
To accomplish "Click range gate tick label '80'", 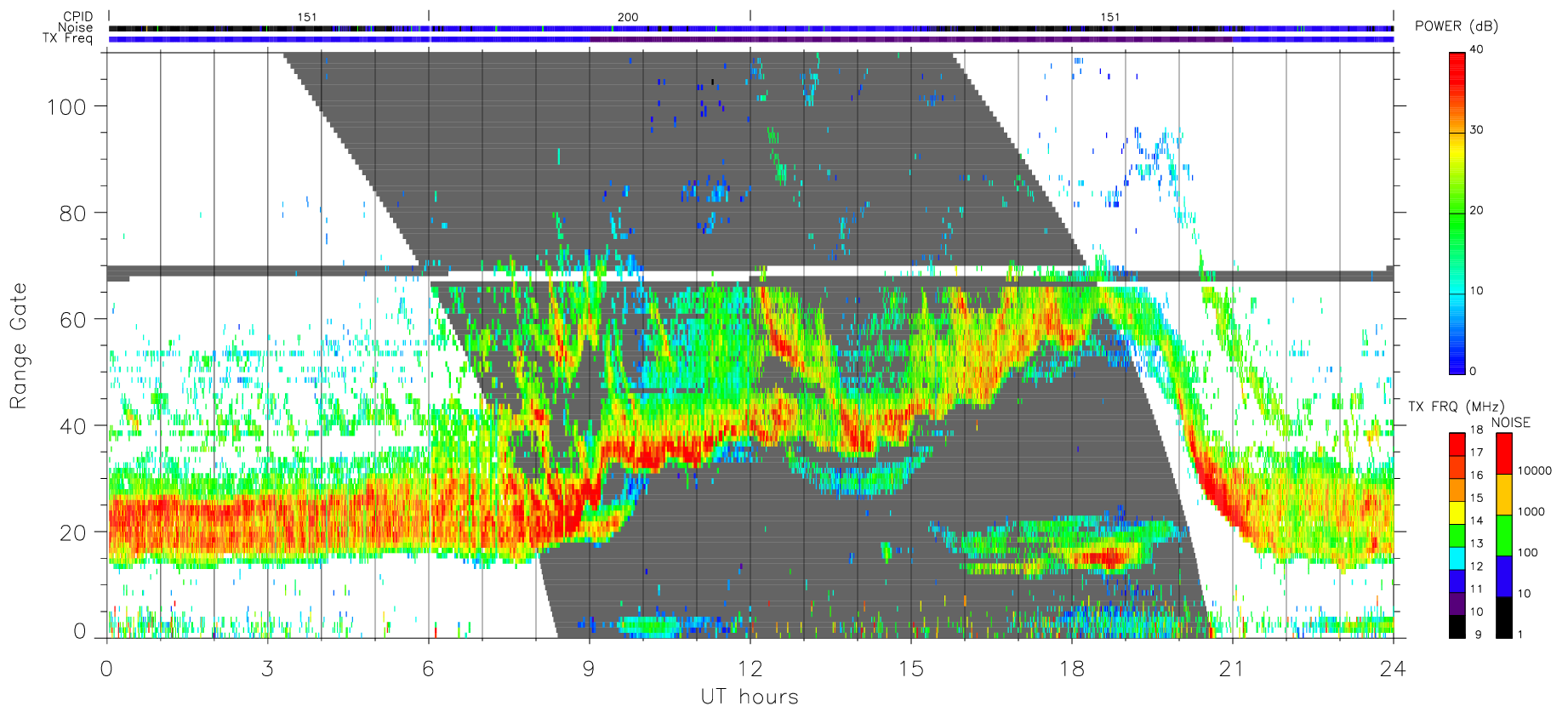I will pos(73,213).
